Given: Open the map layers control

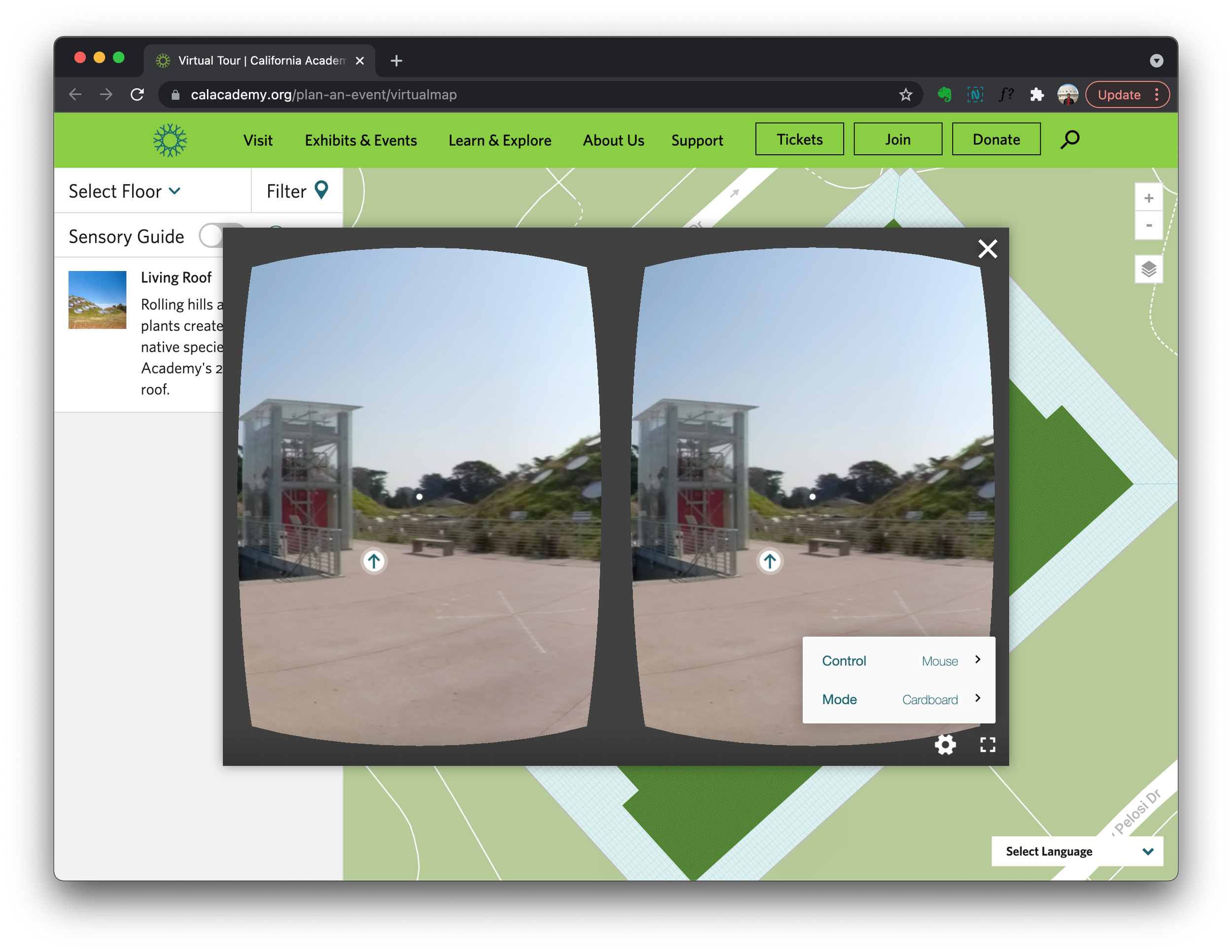Looking at the screenshot, I should click(x=1149, y=269).
